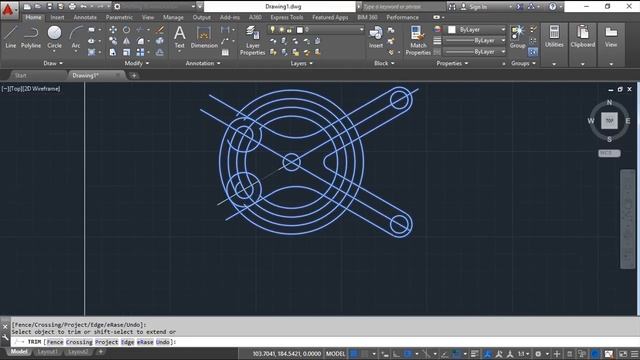Screen dimensions: 640x360
Task: Select the Array tool in Modify
Action: pos(140,52)
